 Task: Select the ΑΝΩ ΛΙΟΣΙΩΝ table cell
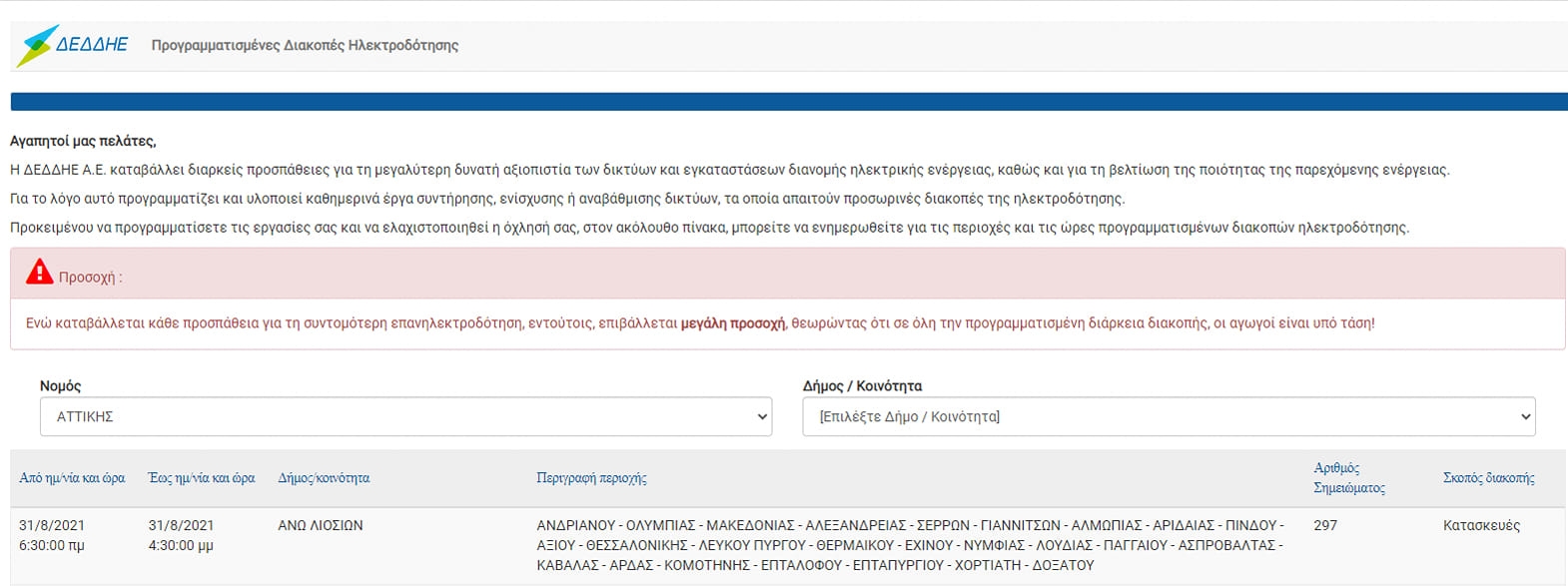click(321, 525)
